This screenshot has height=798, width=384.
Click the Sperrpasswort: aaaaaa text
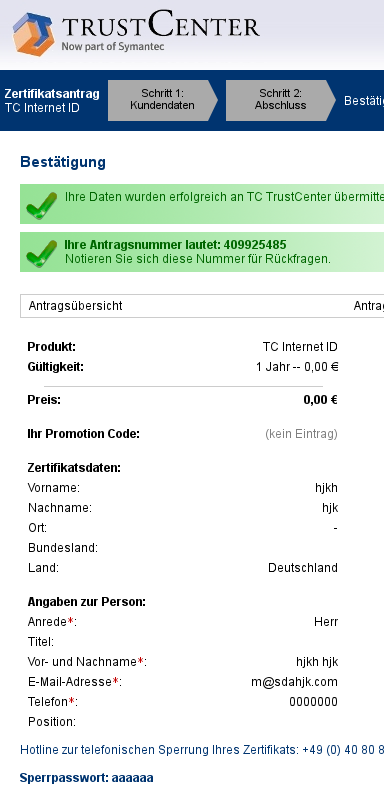pyautogui.click(x=86, y=778)
